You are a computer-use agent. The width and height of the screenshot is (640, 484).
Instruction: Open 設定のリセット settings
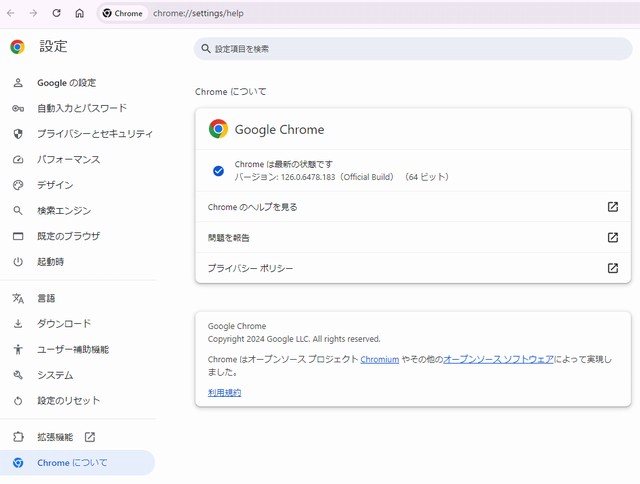(78, 400)
